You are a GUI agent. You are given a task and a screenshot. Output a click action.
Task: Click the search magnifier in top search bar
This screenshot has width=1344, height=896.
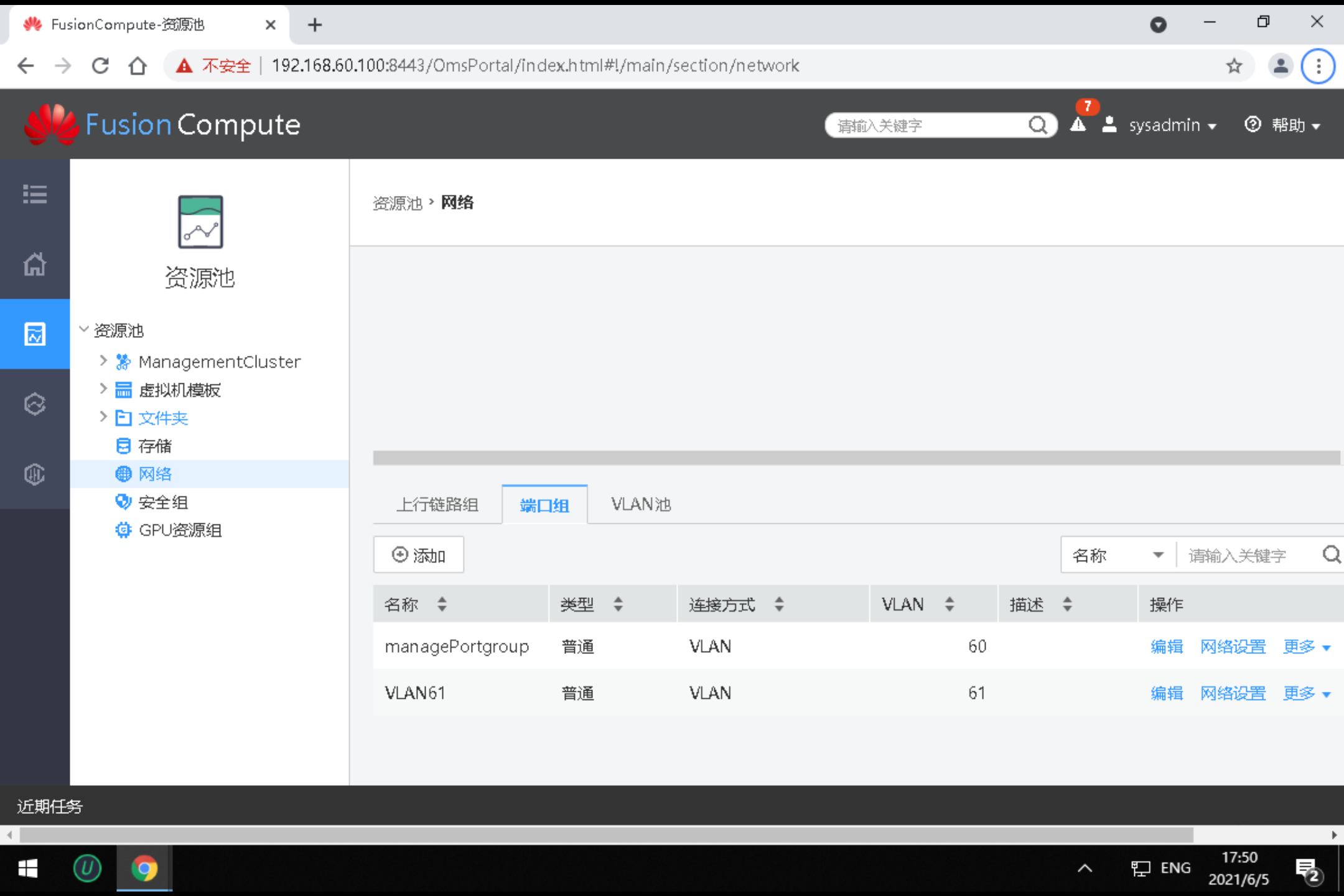pos(1037,125)
